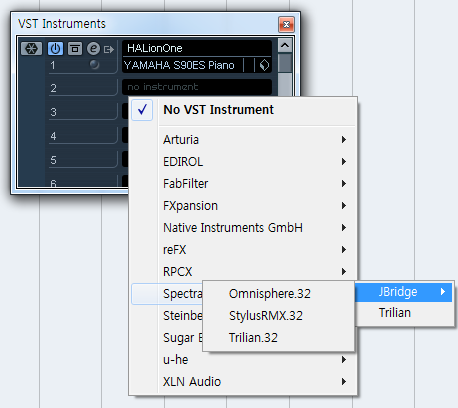The height and width of the screenshot is (408, 458).
Task: Select HALionOne instrument name field
Action: click(x=197, y=48)
